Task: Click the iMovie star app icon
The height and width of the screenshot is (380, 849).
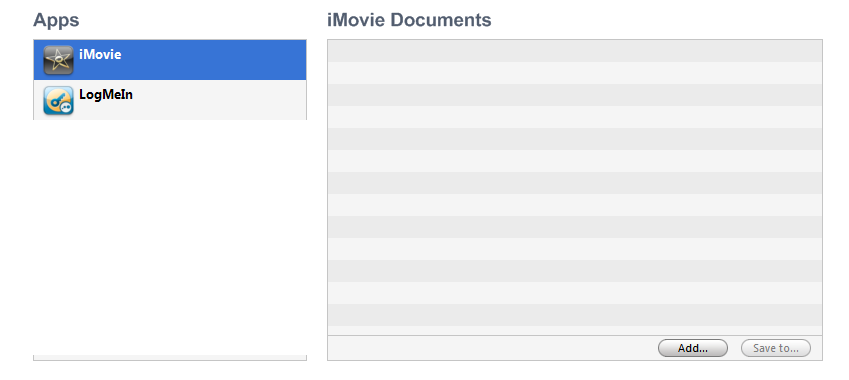Action: click(x=58, y=60)
